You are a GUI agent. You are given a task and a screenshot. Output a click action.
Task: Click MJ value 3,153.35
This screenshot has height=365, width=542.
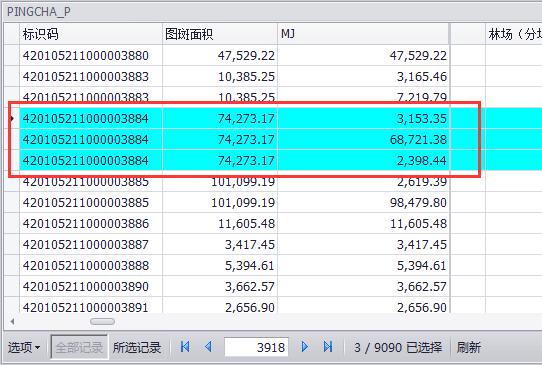[363, 119]
